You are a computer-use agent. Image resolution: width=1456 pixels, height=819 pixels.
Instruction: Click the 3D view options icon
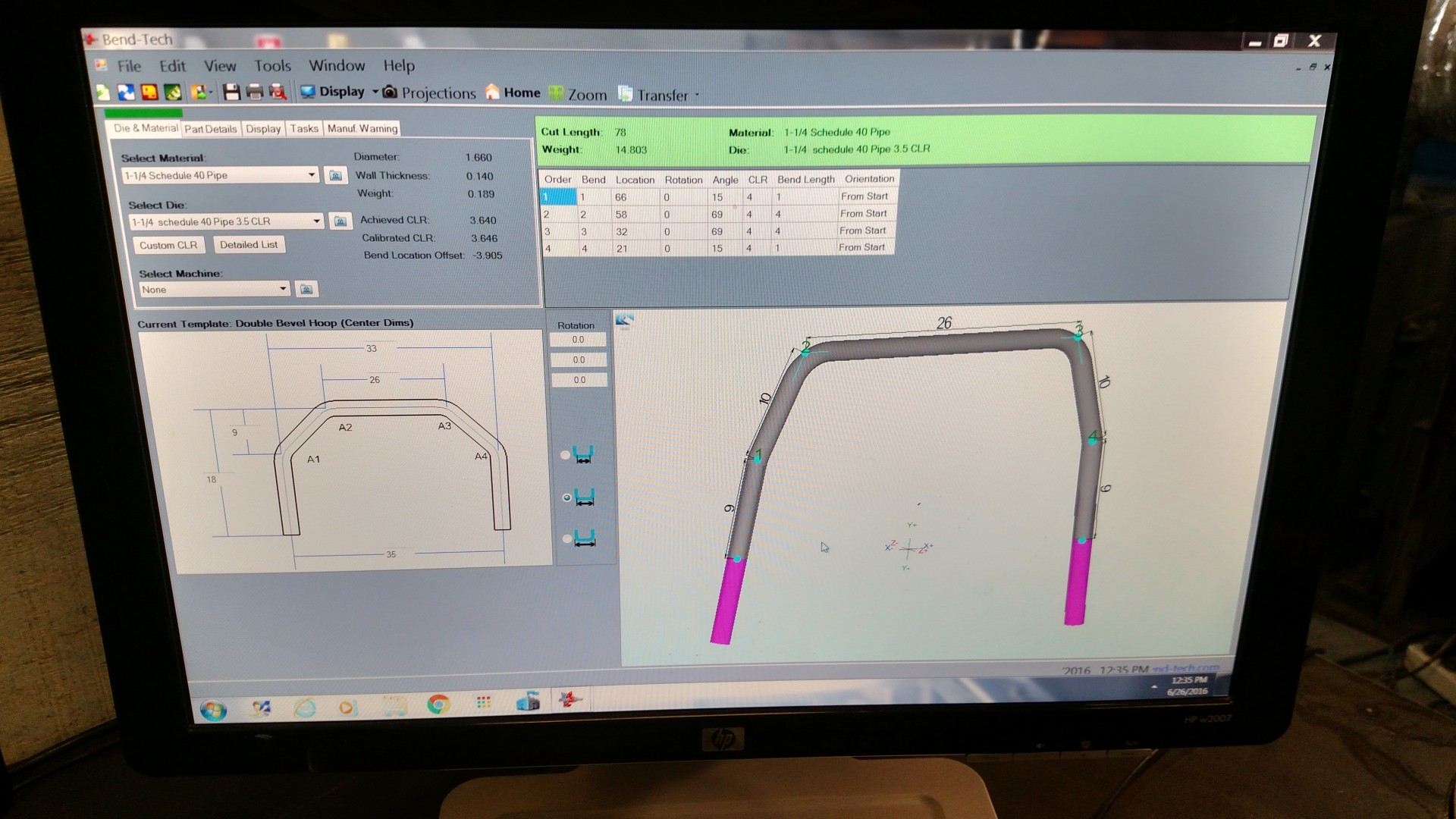(x=624, y=321)
